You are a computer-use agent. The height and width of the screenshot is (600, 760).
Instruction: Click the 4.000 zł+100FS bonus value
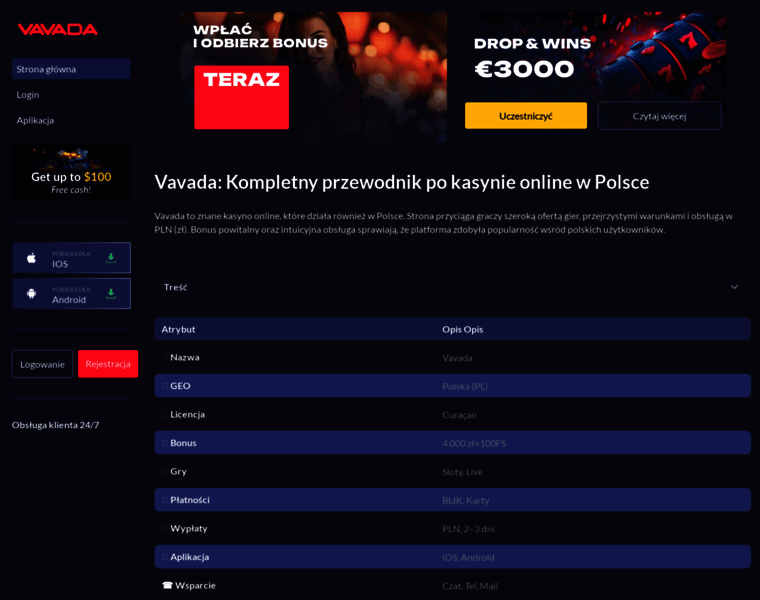click(474, 443)
